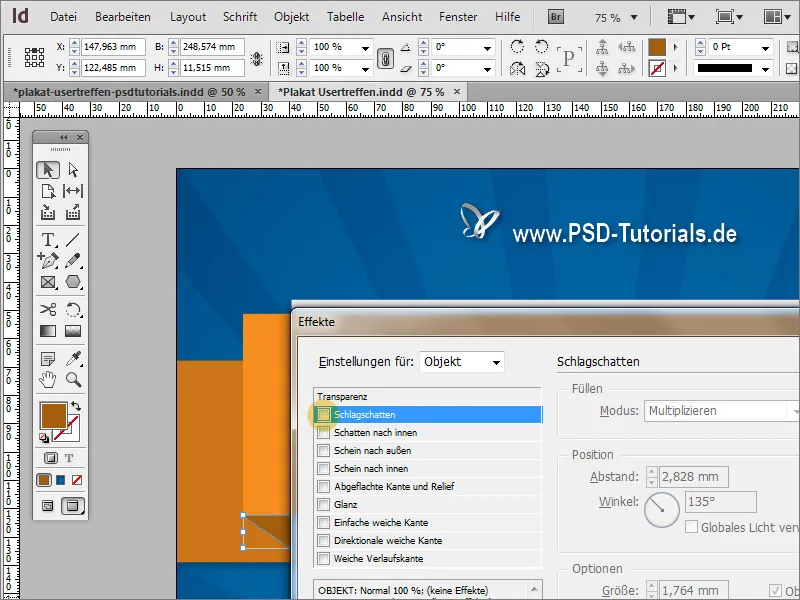The image size is (800, 600).
Task: Collapse the tools panel with double arrows
Action: [x=63, y=137]
